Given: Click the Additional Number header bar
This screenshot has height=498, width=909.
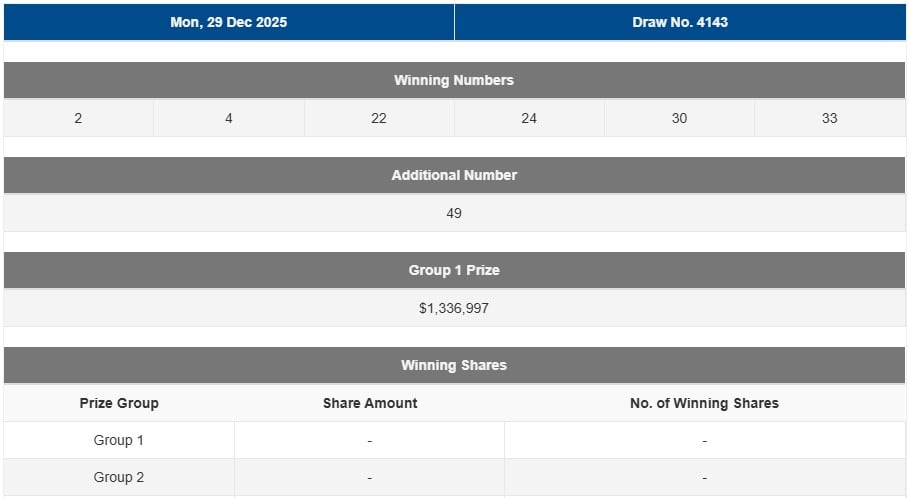Looking at the screenshot, I should (x=454, y=175).
